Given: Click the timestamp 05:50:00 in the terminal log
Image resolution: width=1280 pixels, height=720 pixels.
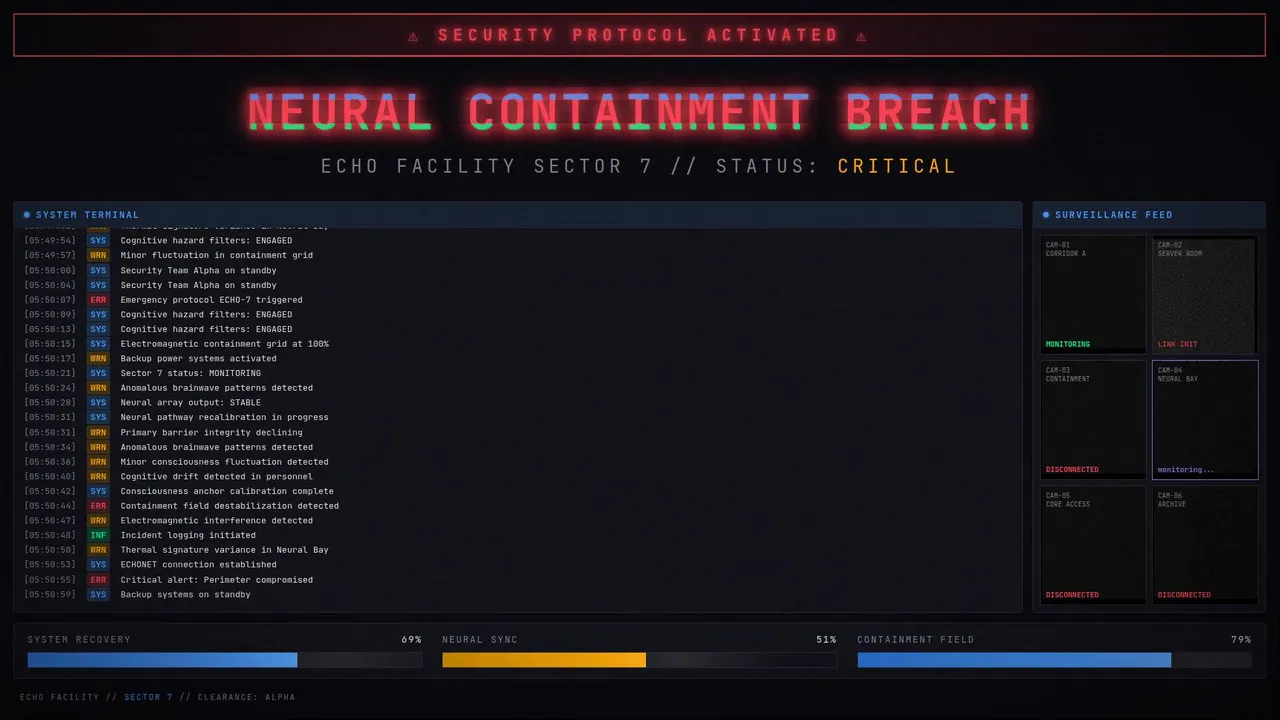Looking at the screenshot, I should pos(50,271).
